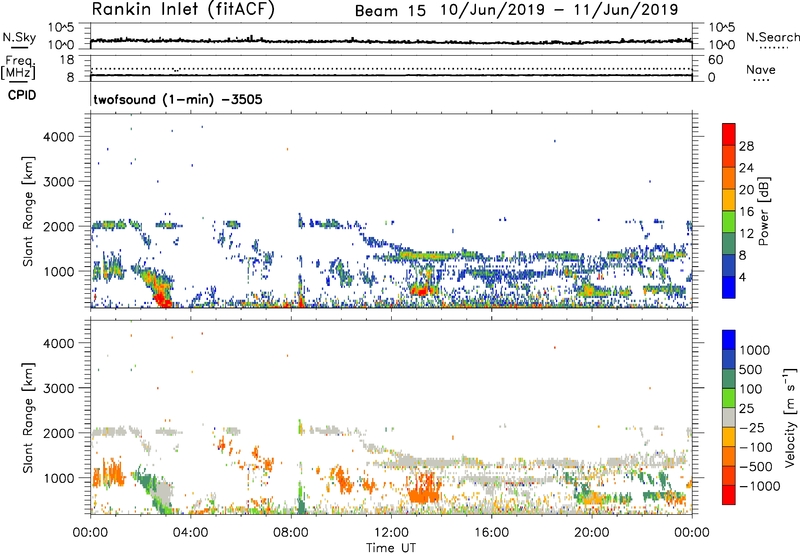Click the '1000' velocity colorbar tick value
Viewport: 800px width, 554px height.
coord(755,350)
